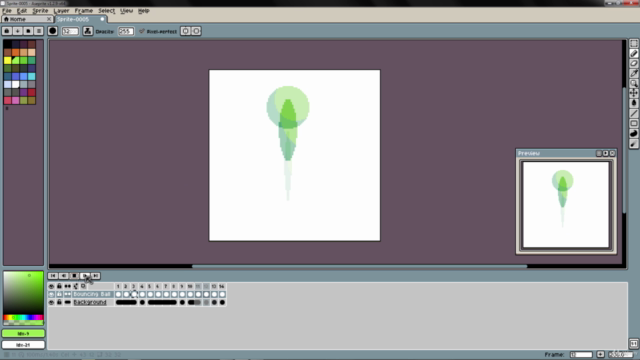Click the sort palette arrow button
This screenshot has width=640, height=360.
[x=18, y=31]
